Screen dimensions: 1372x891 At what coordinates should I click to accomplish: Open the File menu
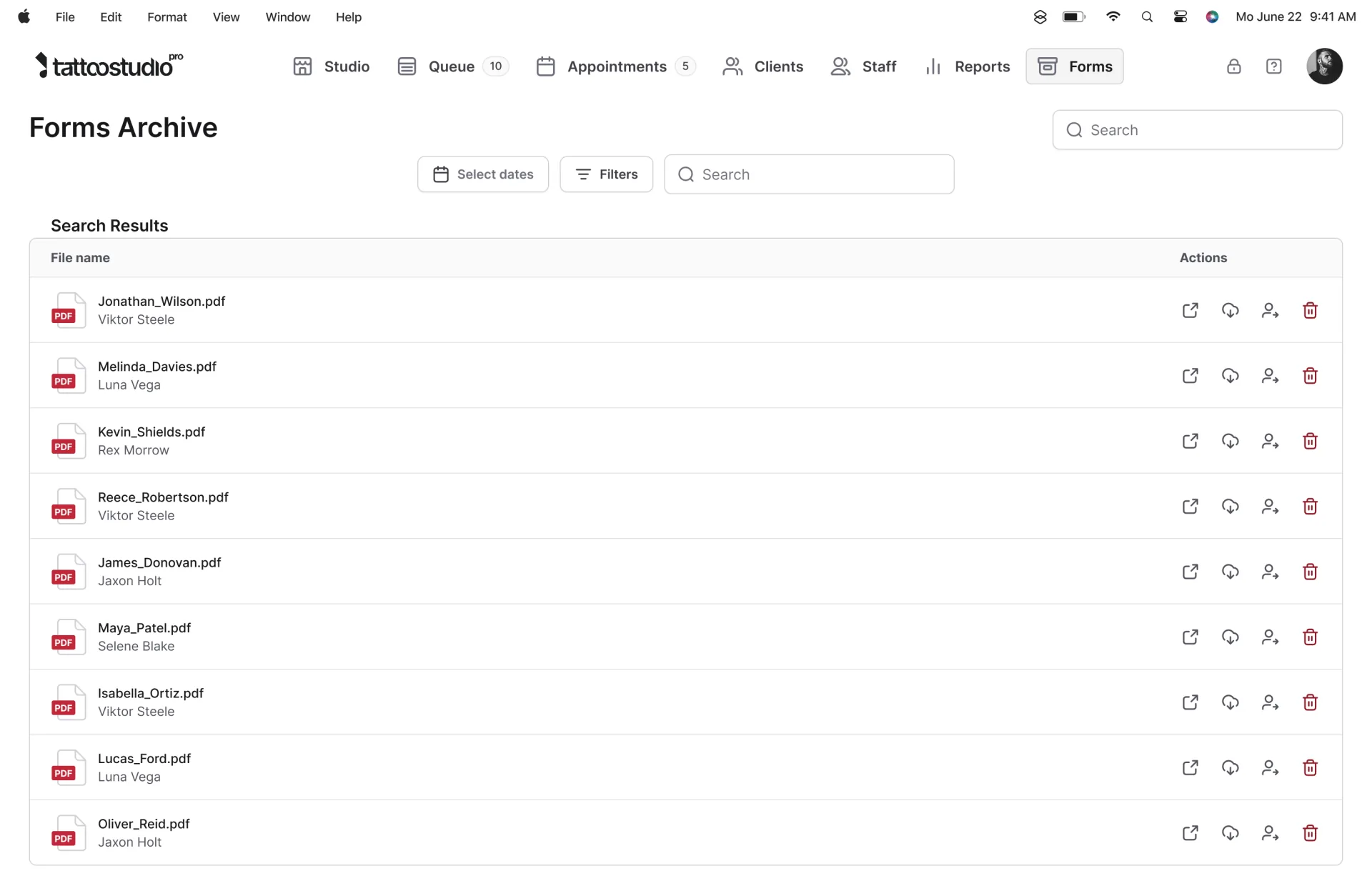point(65,17)
